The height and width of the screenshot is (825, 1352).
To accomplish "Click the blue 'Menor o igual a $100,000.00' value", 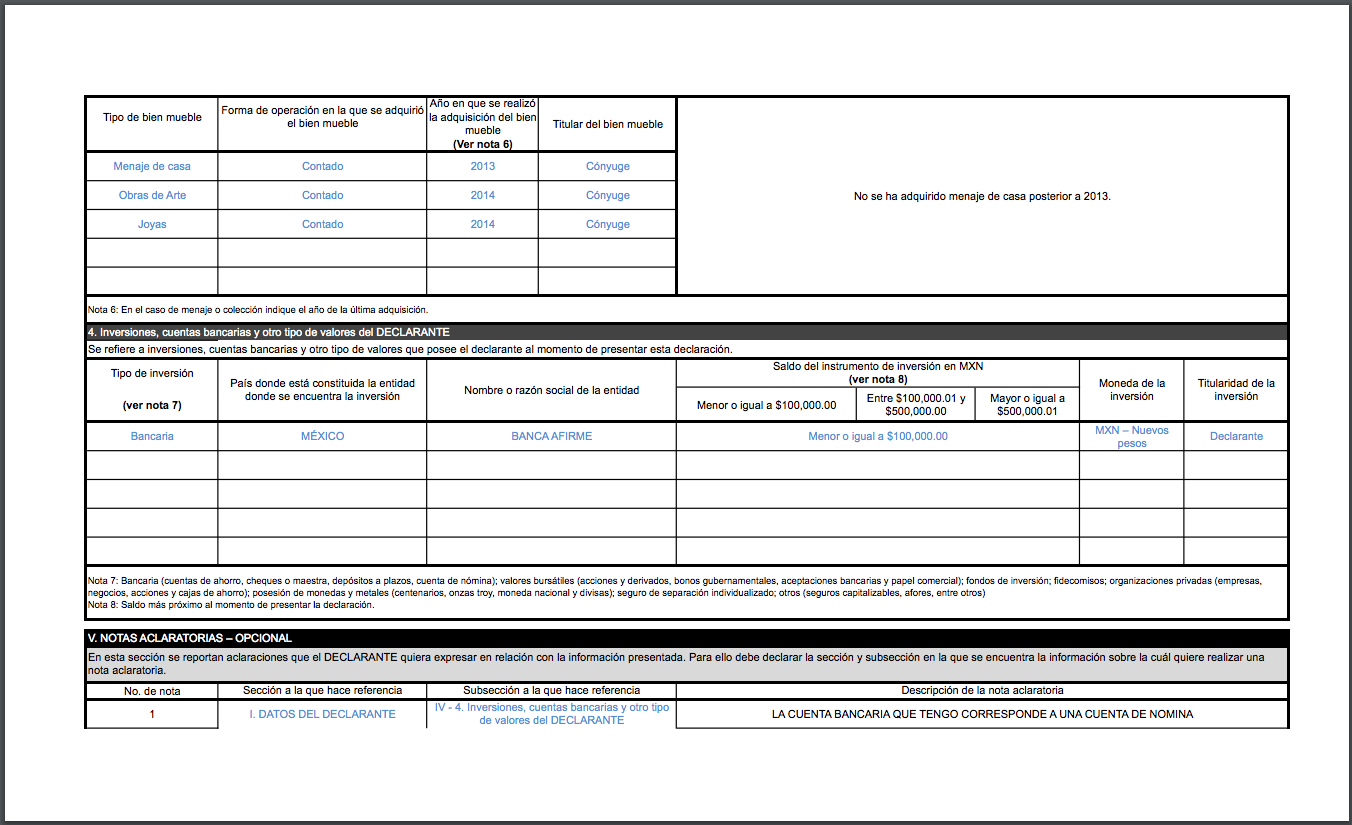I will [877, 436].
